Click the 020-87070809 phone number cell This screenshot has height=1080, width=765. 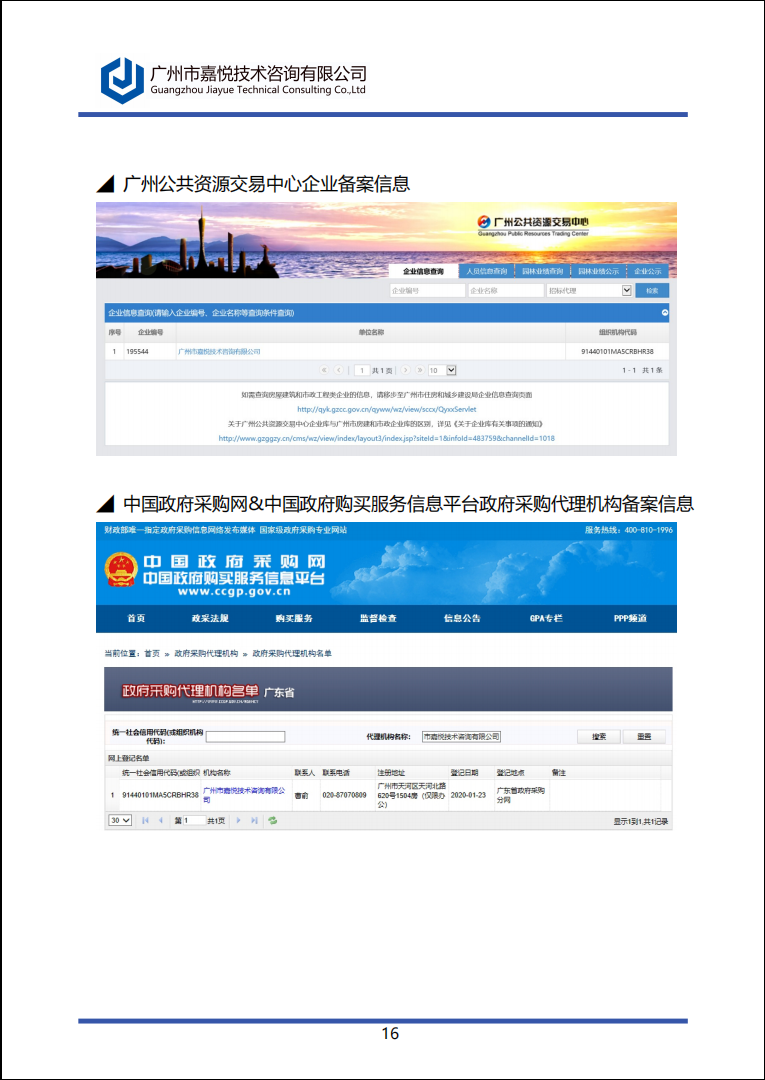point(344,795)
